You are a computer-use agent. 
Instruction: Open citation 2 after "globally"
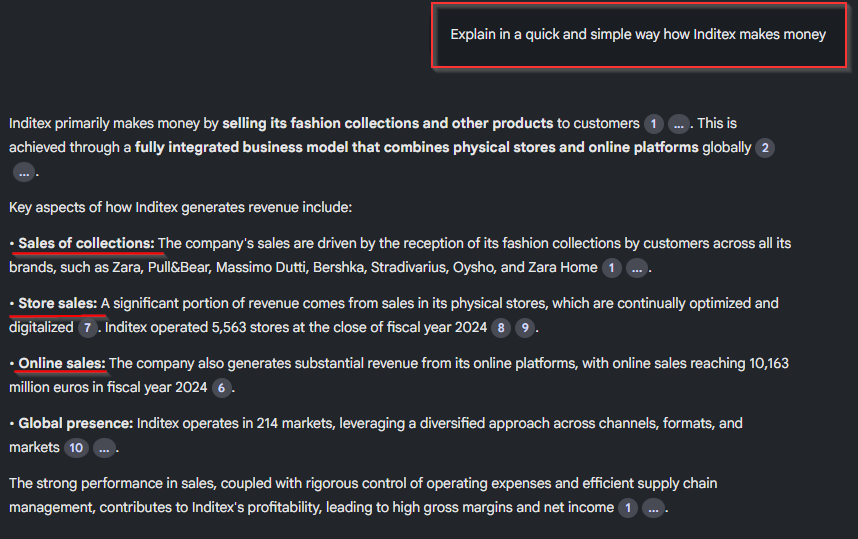coord(765,148)
